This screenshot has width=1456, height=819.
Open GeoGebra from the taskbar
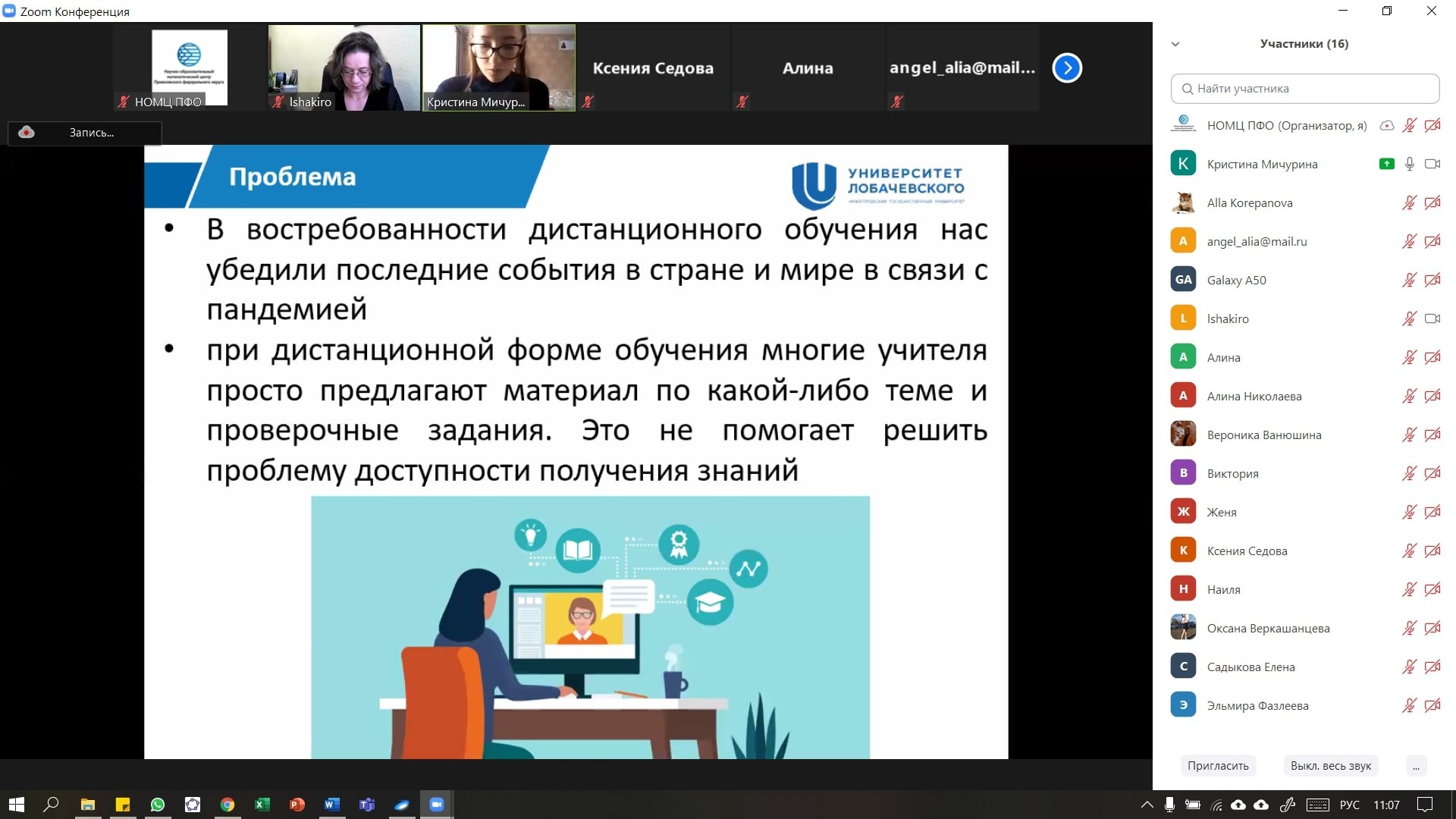tap(191, 805)
